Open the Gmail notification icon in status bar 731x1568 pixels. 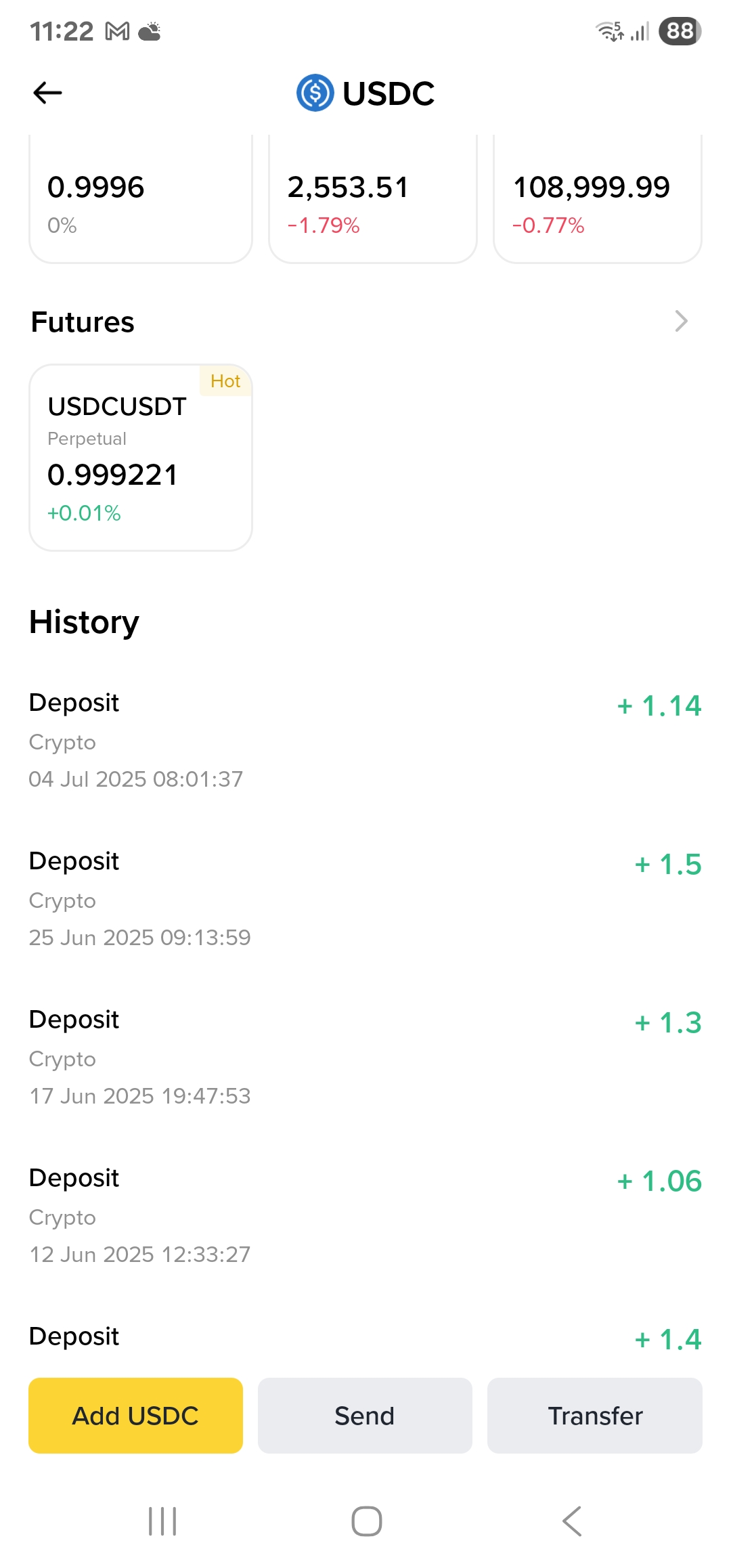point(118,31)
